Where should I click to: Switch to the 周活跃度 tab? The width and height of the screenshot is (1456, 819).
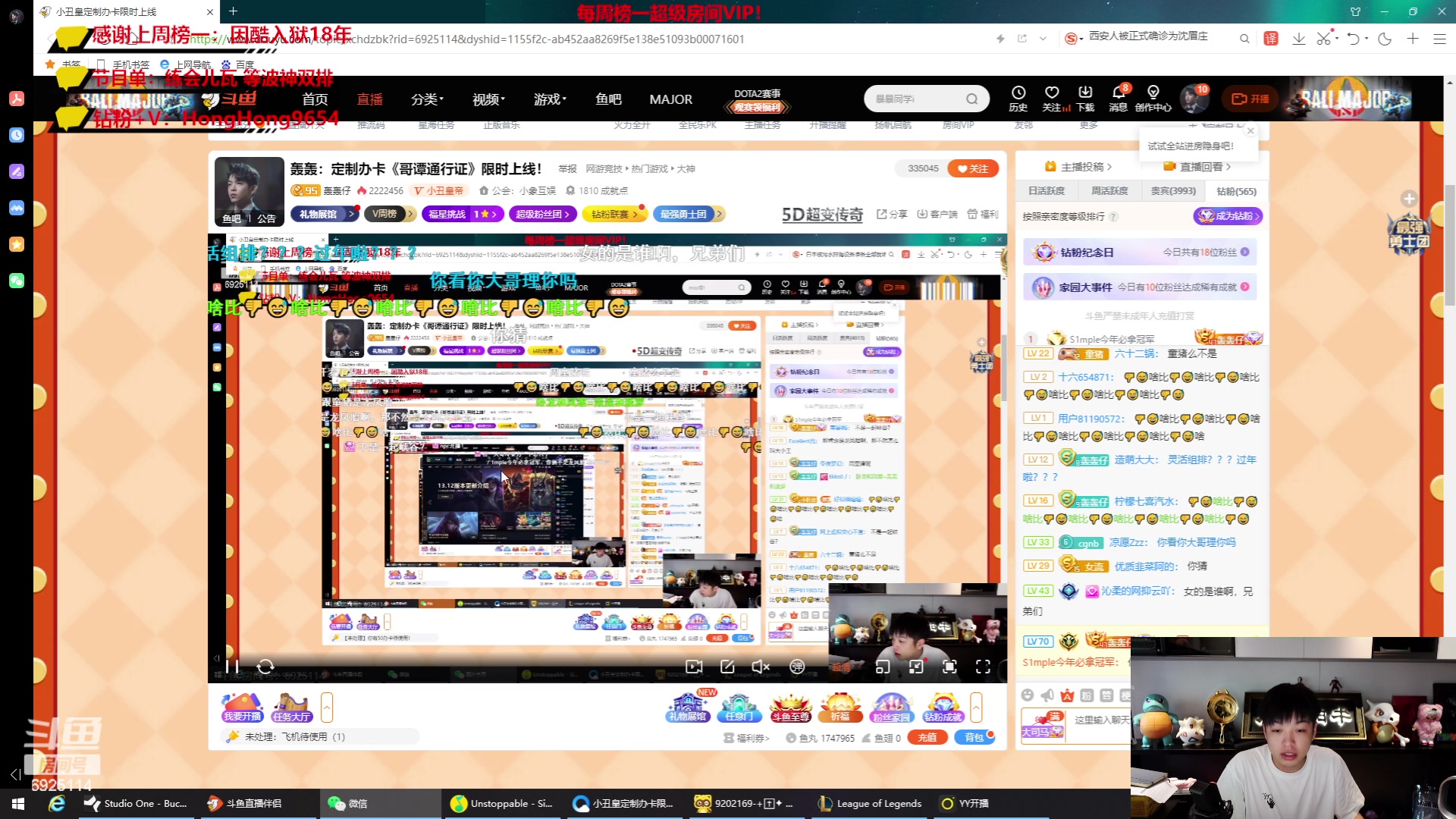coord(1109,191)
